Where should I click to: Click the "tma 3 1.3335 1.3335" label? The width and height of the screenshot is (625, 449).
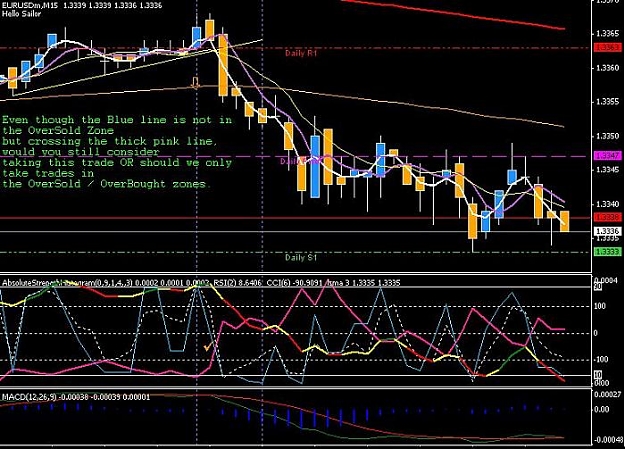(363, 283)
